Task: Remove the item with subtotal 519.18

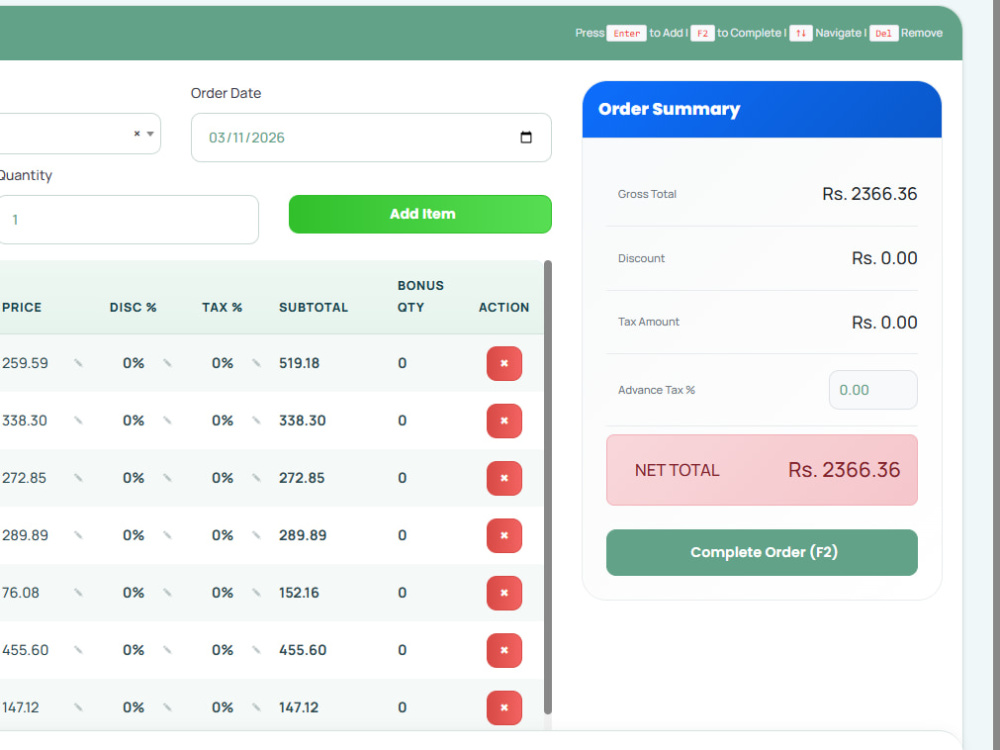Action: coord(504,364)
